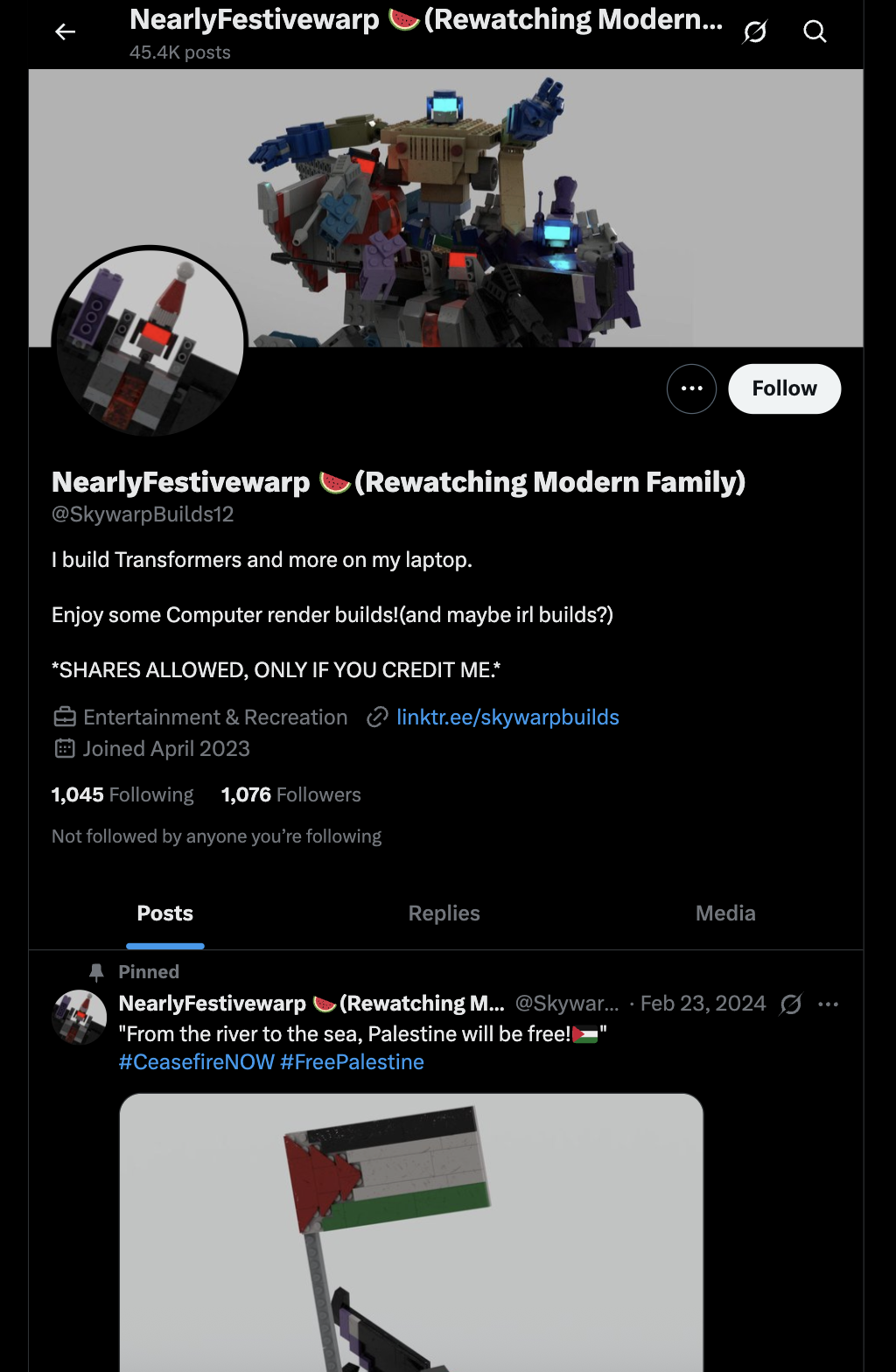Go back using the arrow icon
Image resolution: width=896 pixels, height=1372 pixels.
click(65, 32)
